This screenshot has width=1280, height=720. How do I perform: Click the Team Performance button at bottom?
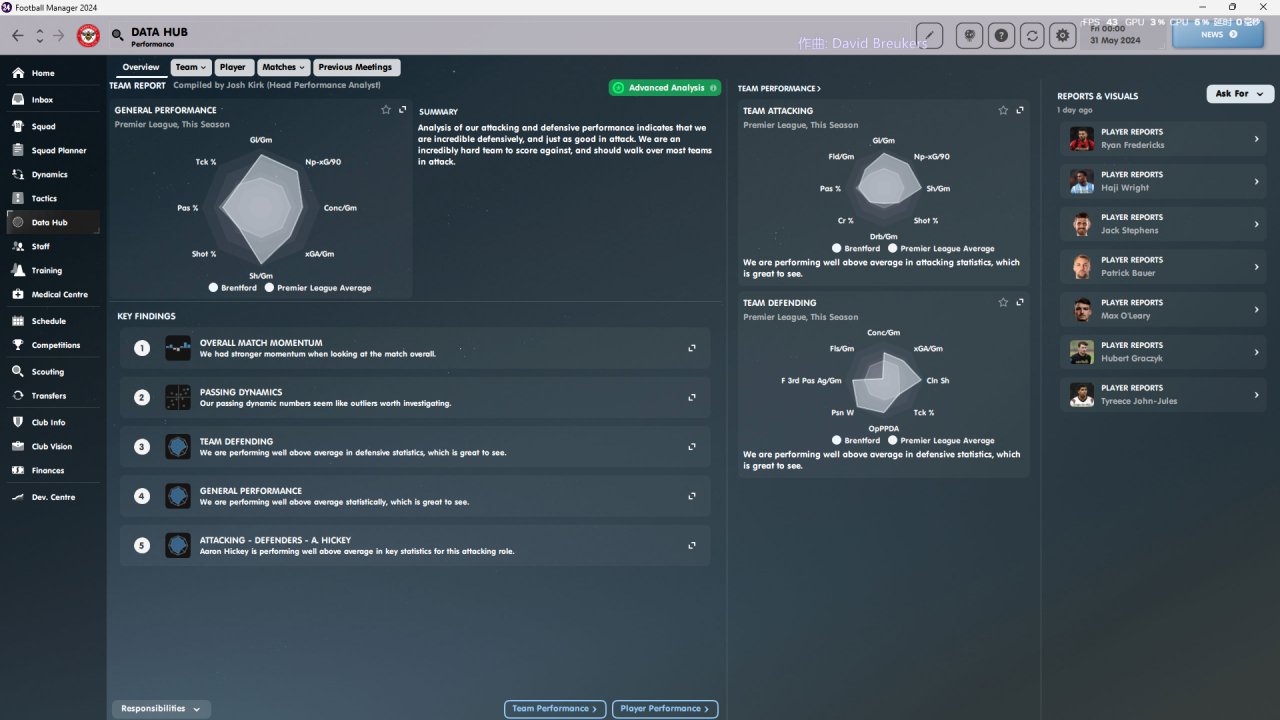[x=555, y=709]
